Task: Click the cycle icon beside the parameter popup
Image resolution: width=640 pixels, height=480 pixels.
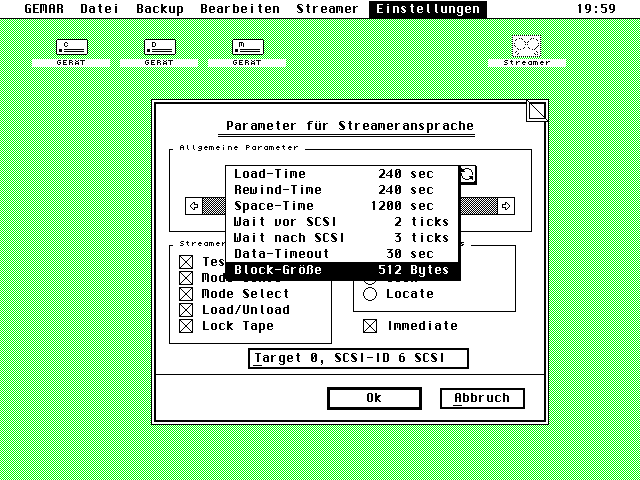Action: click(467, 174)
